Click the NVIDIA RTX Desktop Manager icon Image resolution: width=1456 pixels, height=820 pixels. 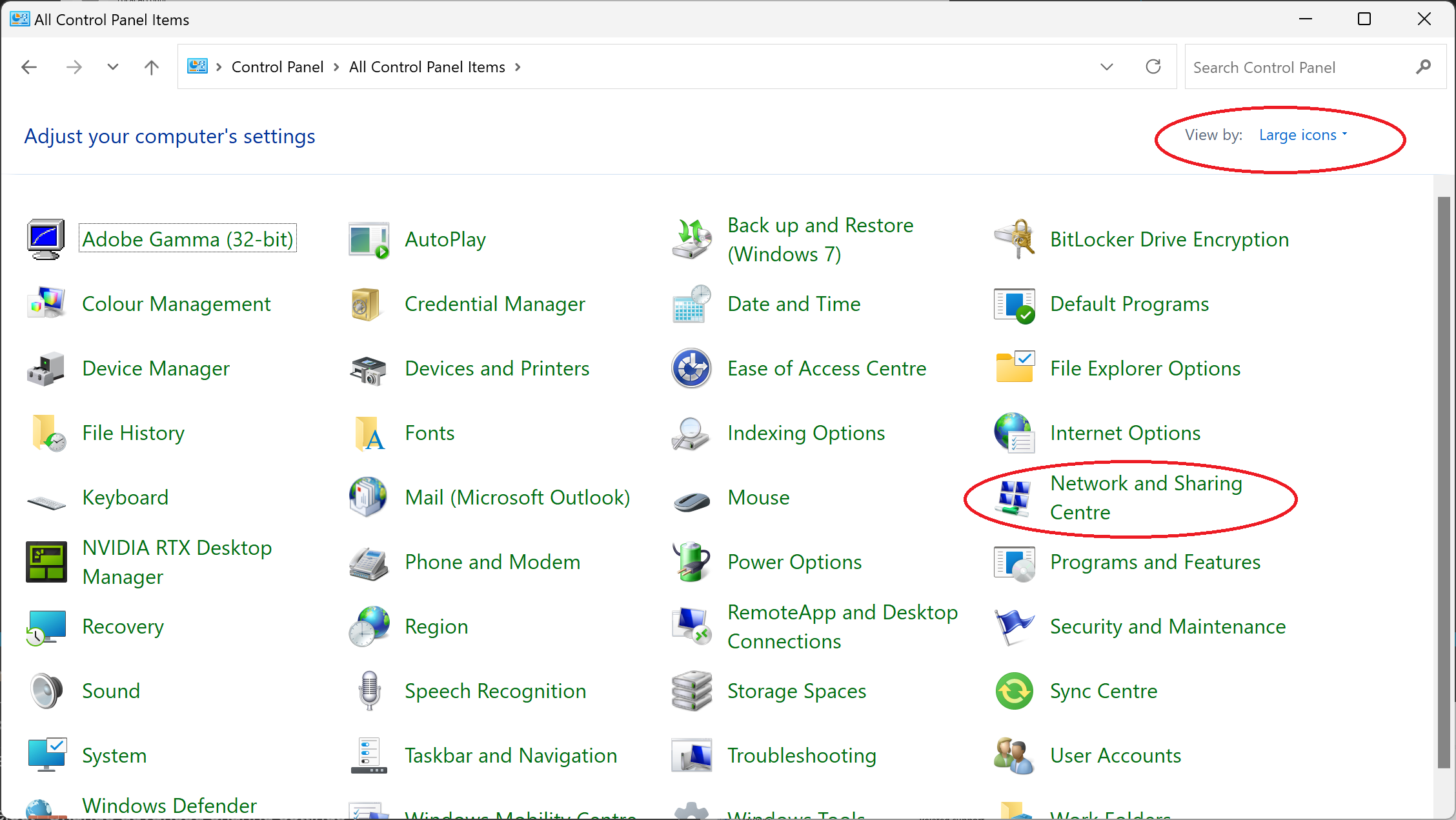46,562
